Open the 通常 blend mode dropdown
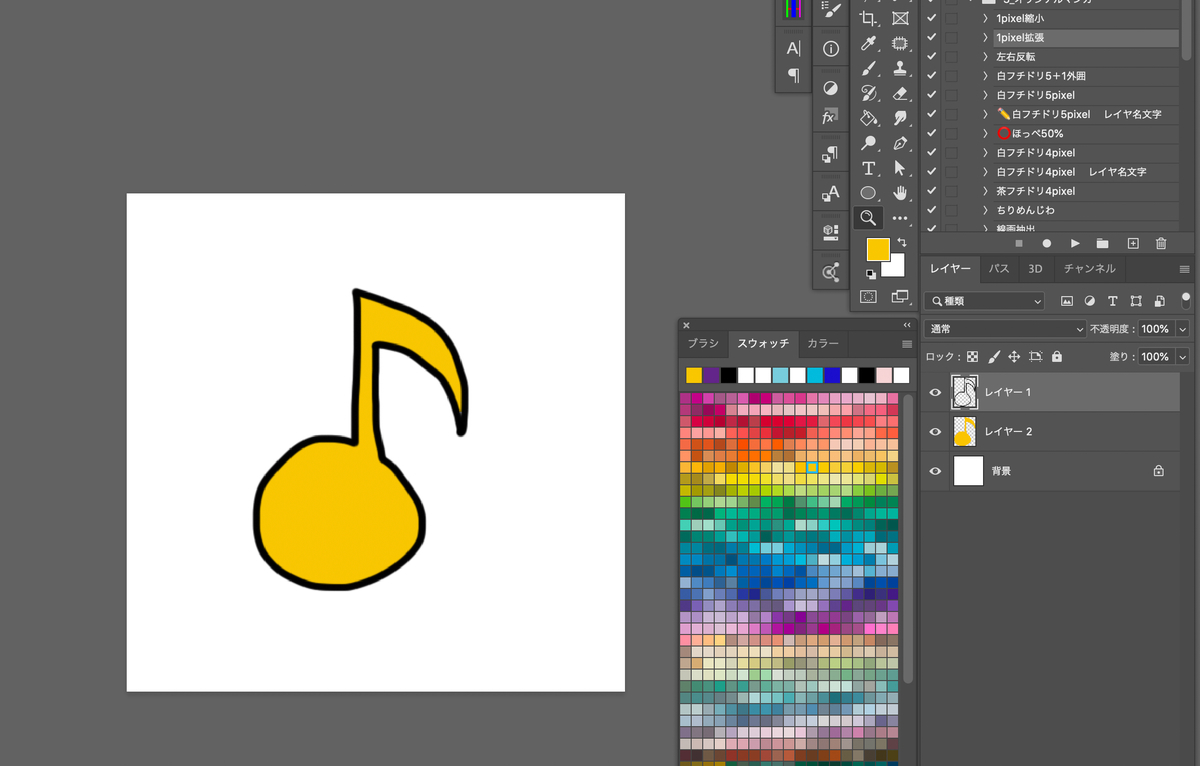 (1005, 328)
